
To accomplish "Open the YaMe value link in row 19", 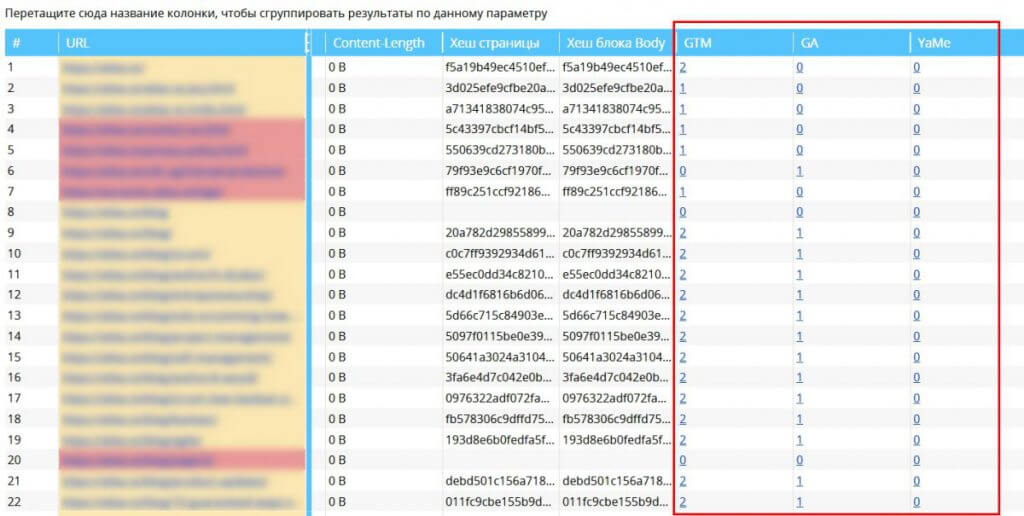I will [x=916, y=440].
